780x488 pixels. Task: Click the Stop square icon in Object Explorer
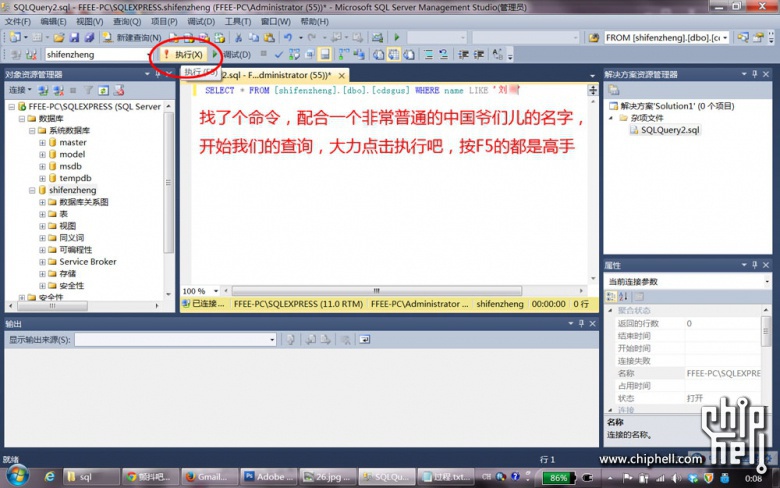pyautogui.click(x=73, y=90)
